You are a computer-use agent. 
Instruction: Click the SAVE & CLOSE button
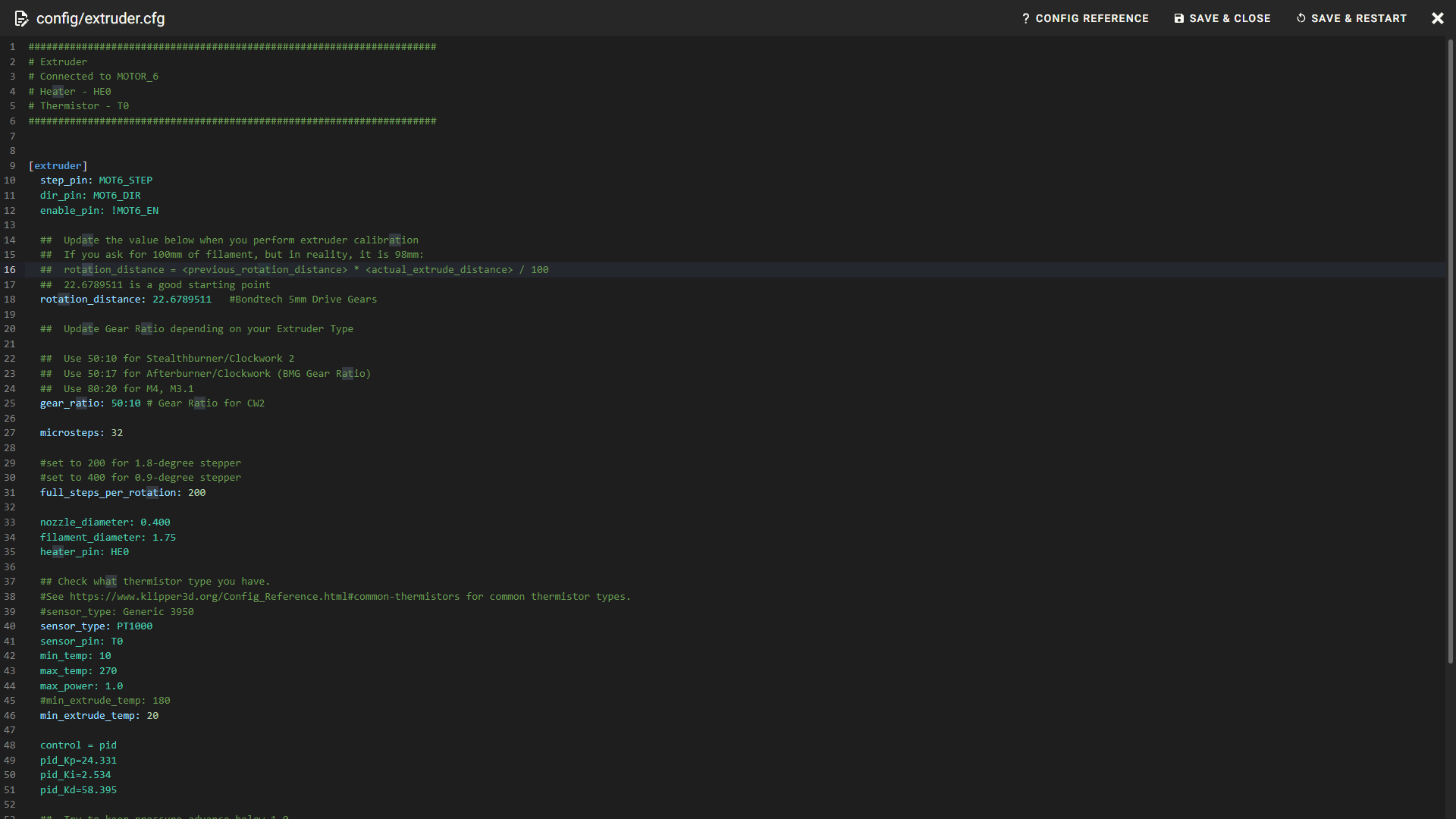click(x=1229, y=18)
